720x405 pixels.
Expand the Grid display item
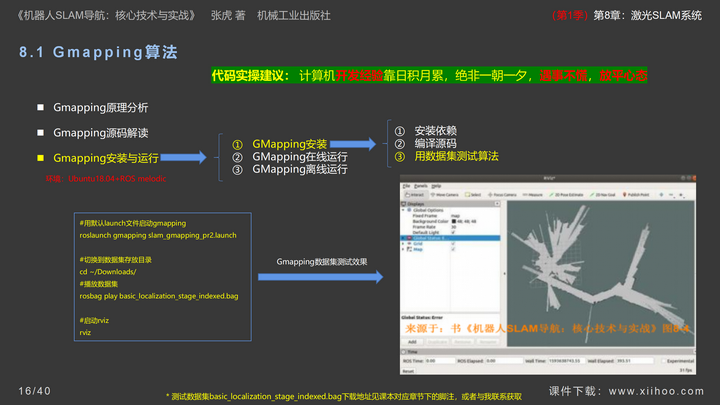(404, 244)
